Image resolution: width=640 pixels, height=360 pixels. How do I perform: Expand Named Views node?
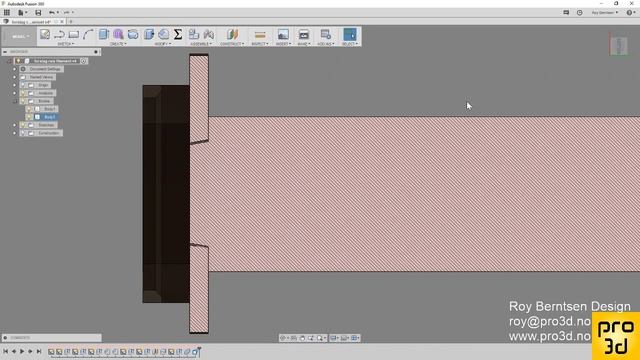pos(15,77)
